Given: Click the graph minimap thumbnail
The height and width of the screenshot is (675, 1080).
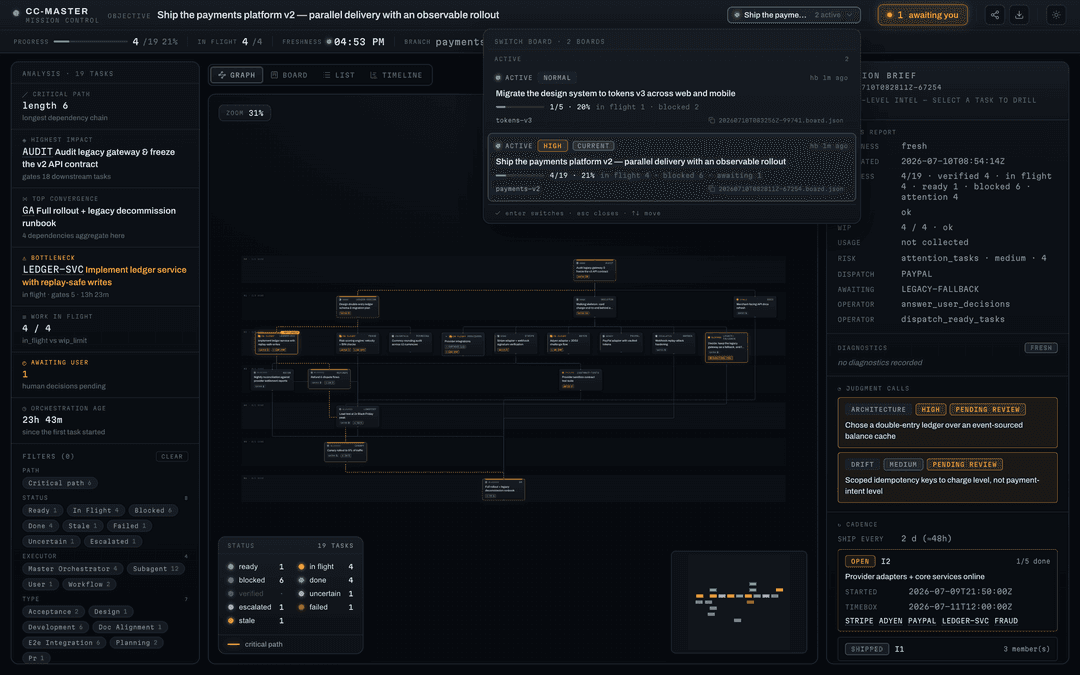Looking at the screenshot, I should point(738,601).
